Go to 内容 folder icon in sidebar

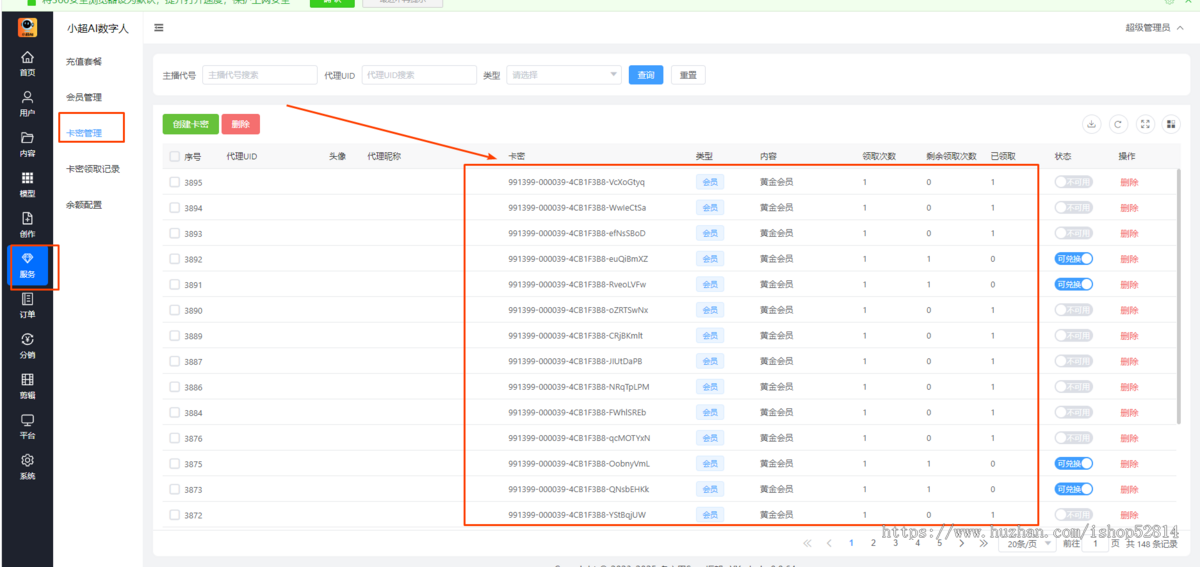27,143
